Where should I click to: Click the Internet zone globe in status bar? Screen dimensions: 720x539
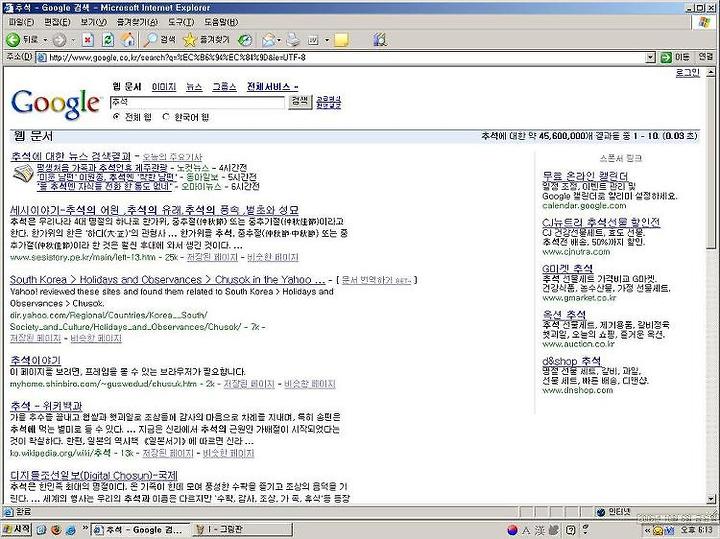coord(601,512)
